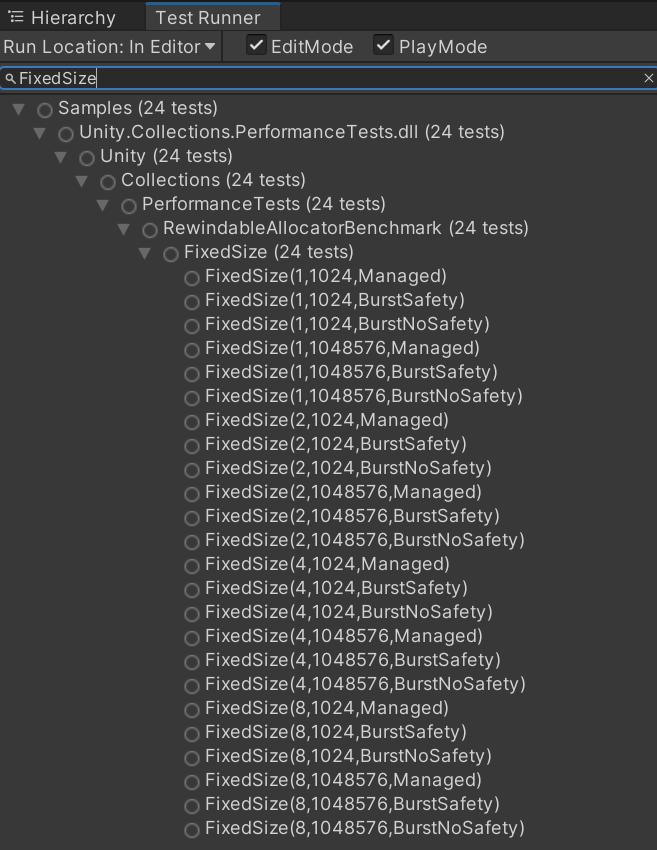Collapse the FixedSize test group
The image size is (657, 850).
coord(145,254)
